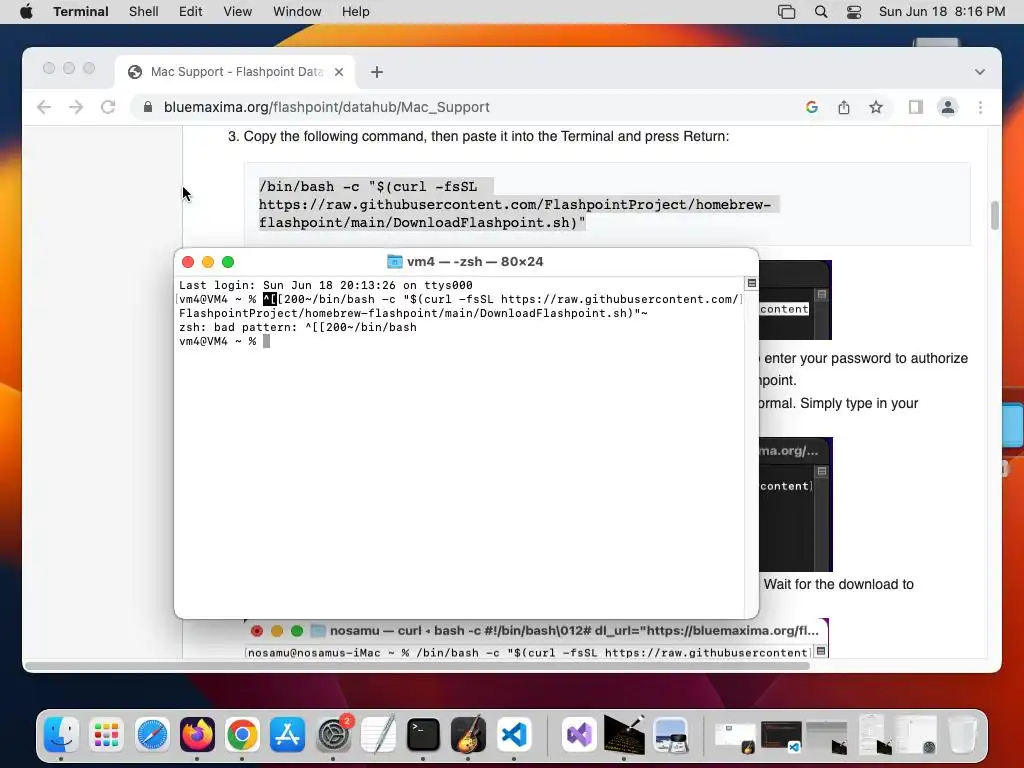Screen dimensions: 1024x768
Task: Click 'Last login' line in Terminal
Action: click(325, 285)
